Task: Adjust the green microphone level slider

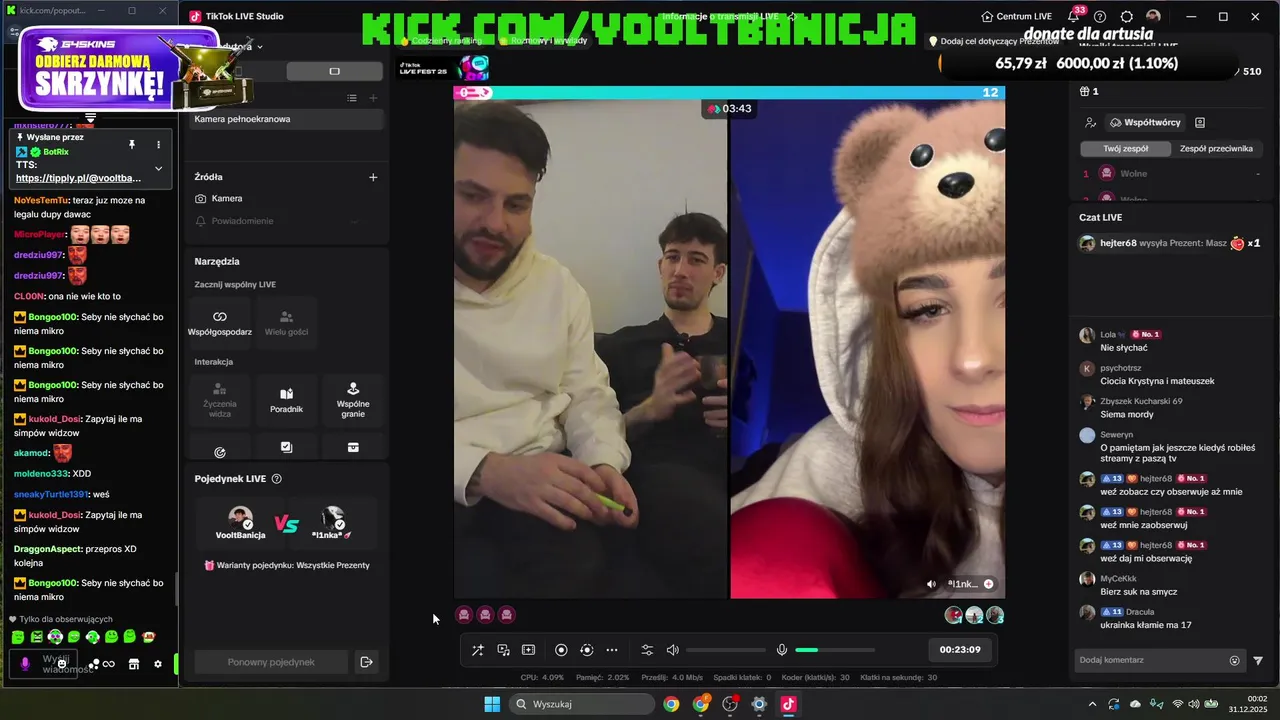Action: point(835,650)
